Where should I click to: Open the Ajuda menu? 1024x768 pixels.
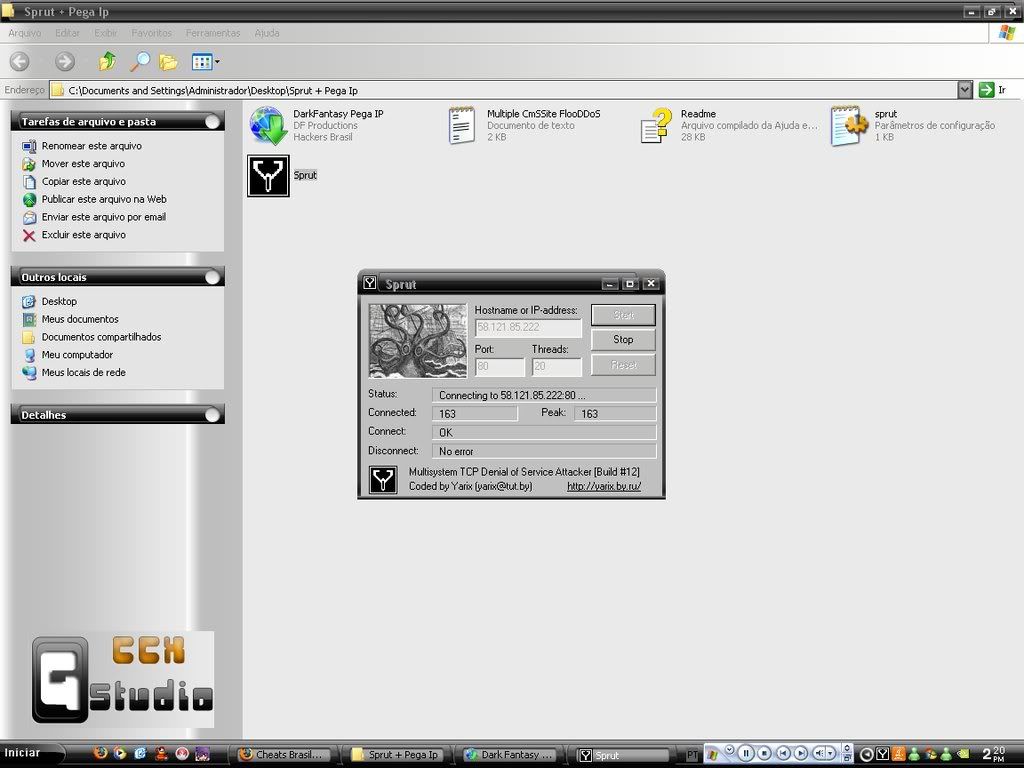(x=267, y=33)
